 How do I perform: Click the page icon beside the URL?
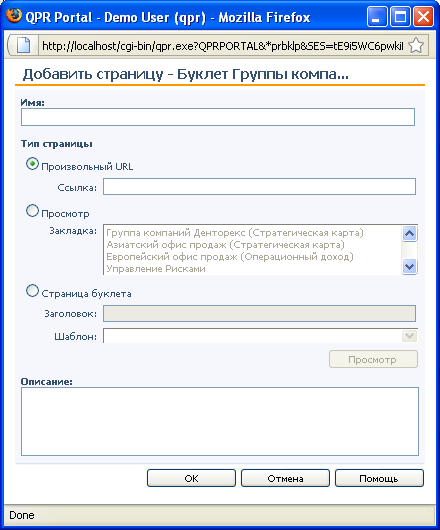(23, 45)
